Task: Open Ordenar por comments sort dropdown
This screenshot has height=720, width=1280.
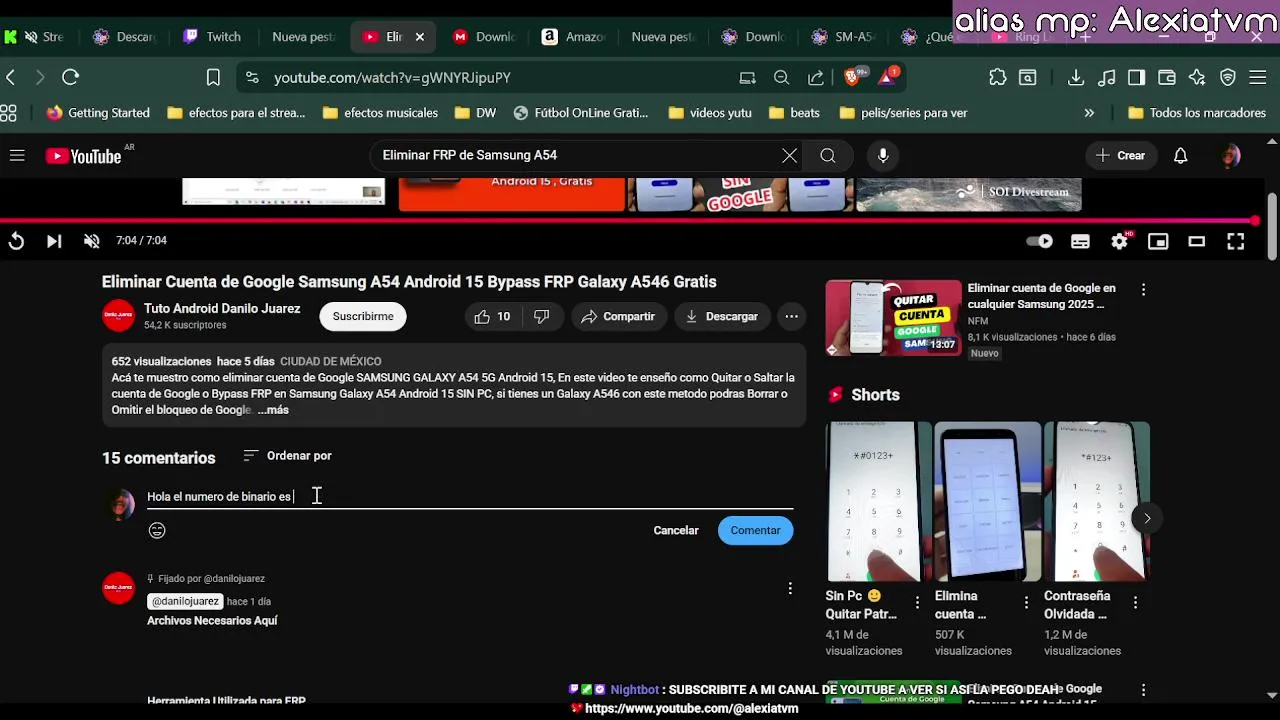Action: pos(287,456)
